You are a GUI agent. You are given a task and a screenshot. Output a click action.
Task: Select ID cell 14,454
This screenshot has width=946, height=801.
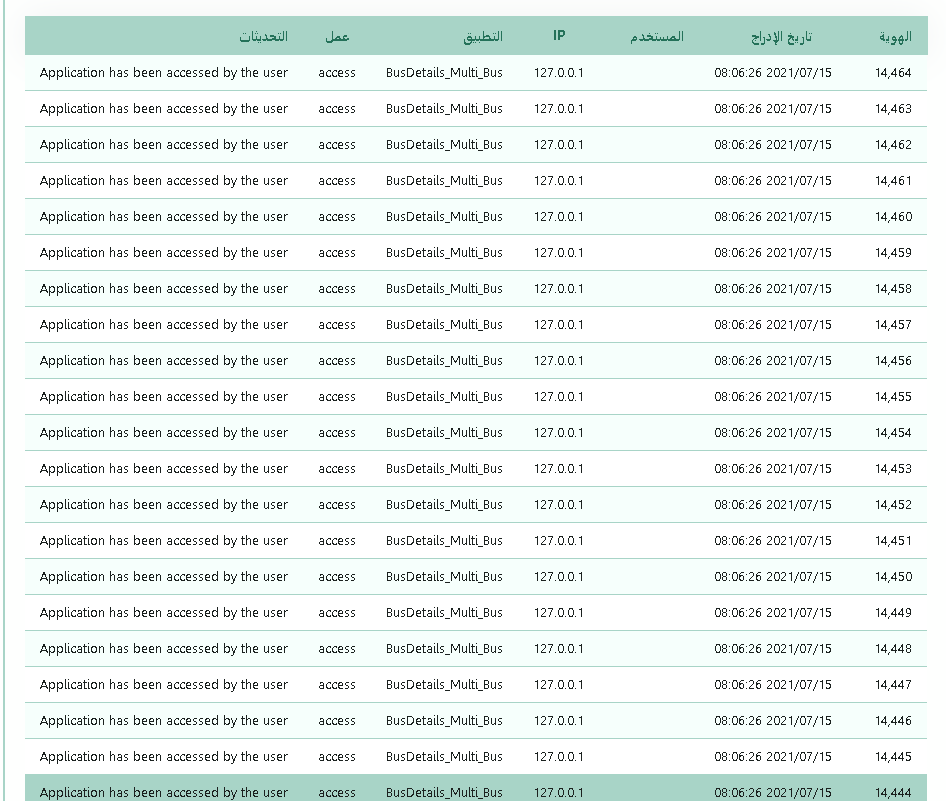tap(894, 433)
